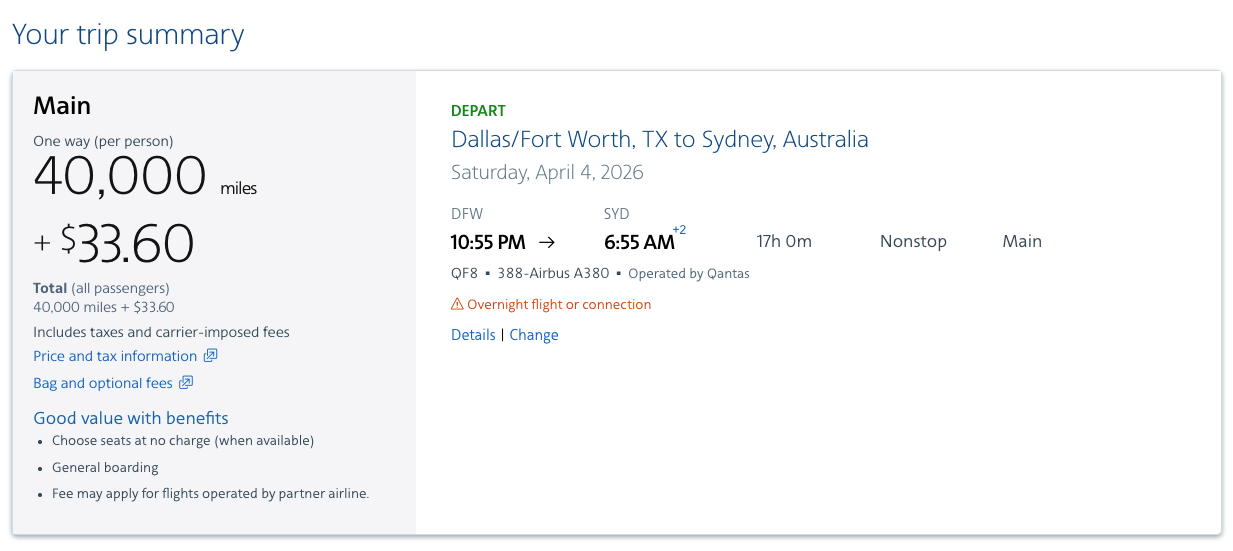Click the Total (all passengers) label

(101, 288)
